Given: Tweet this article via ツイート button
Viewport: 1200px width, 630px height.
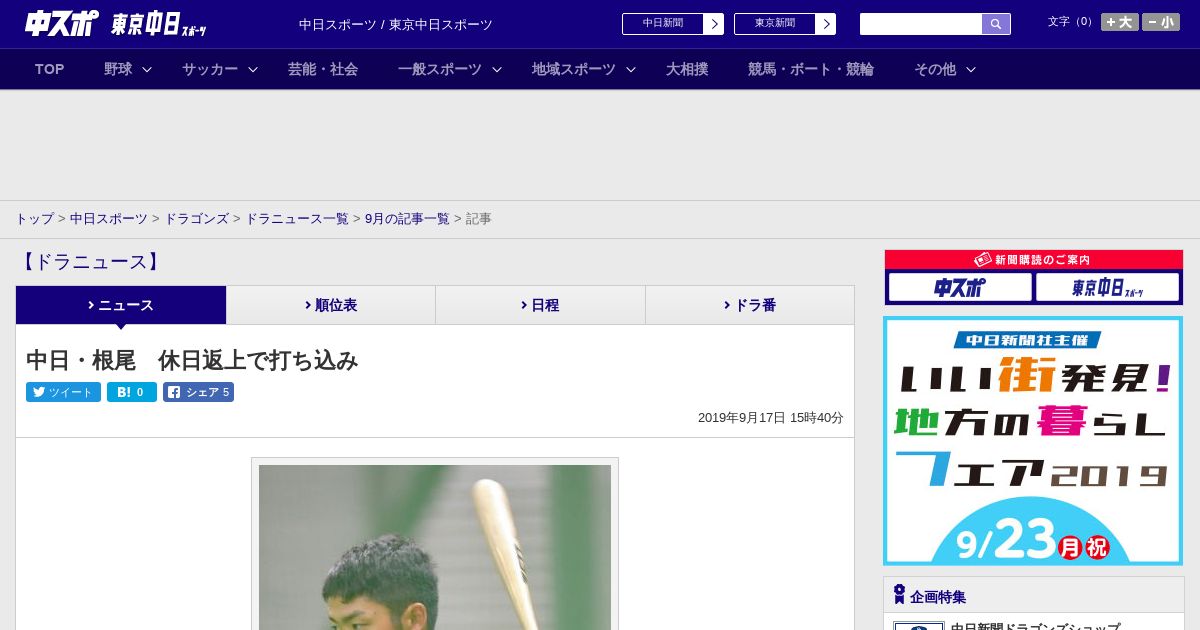Looking at the screenshot, I should [63, 392].
